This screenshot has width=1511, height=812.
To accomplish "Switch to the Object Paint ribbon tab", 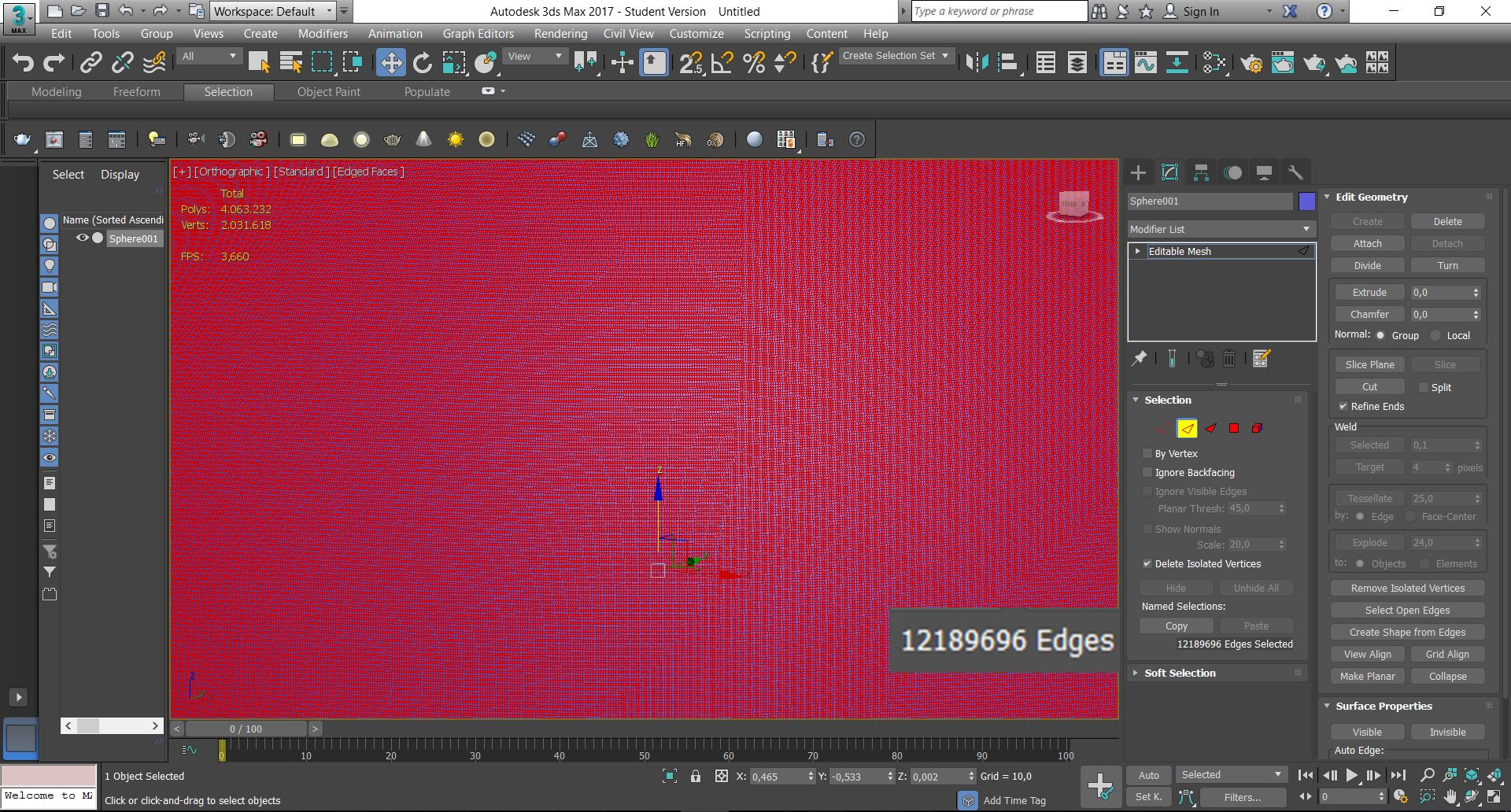I will [328, 92].
